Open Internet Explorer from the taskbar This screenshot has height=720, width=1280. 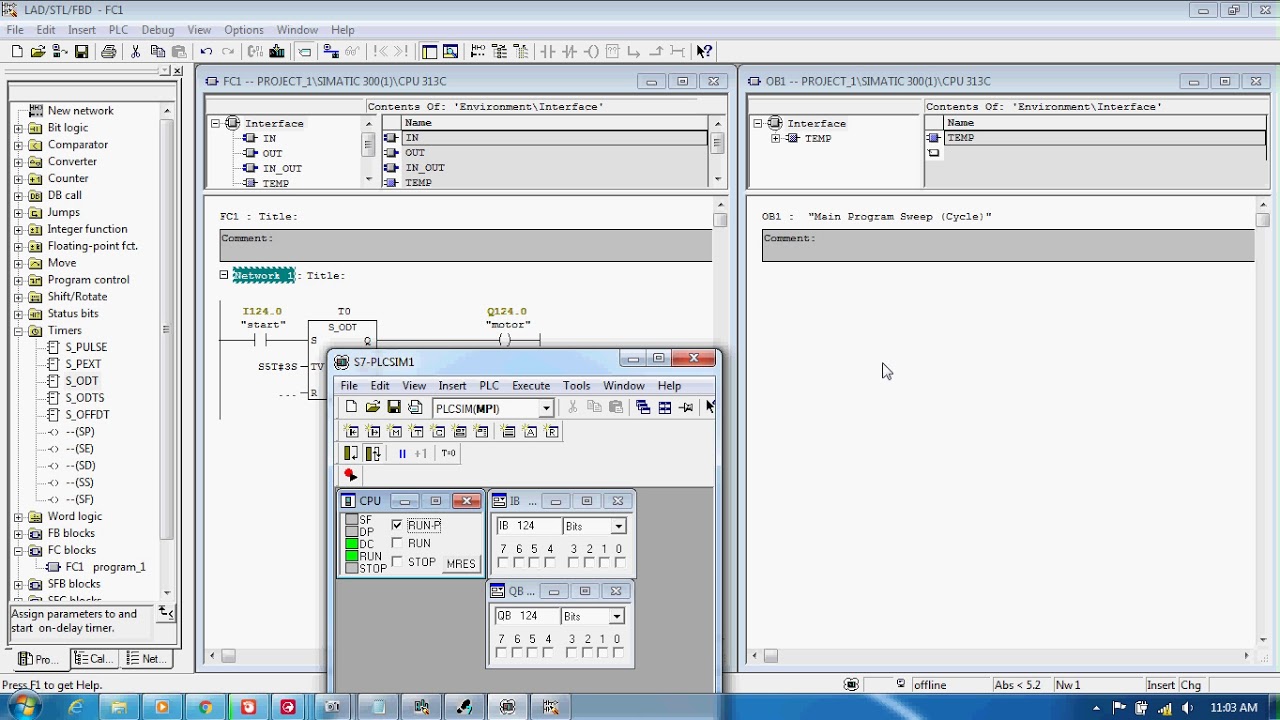coord(75,707)
